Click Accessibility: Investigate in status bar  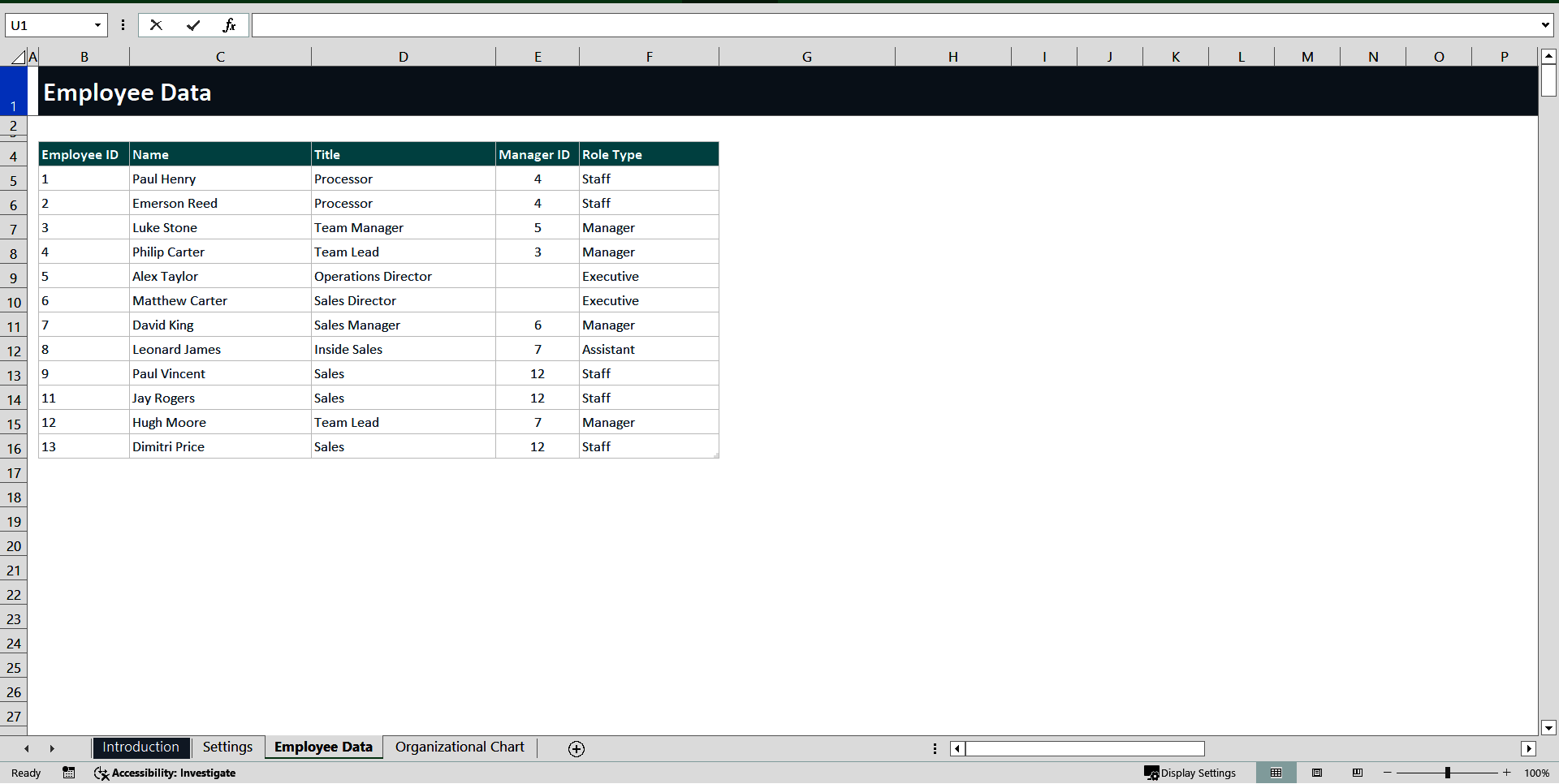tap(165, 773)
